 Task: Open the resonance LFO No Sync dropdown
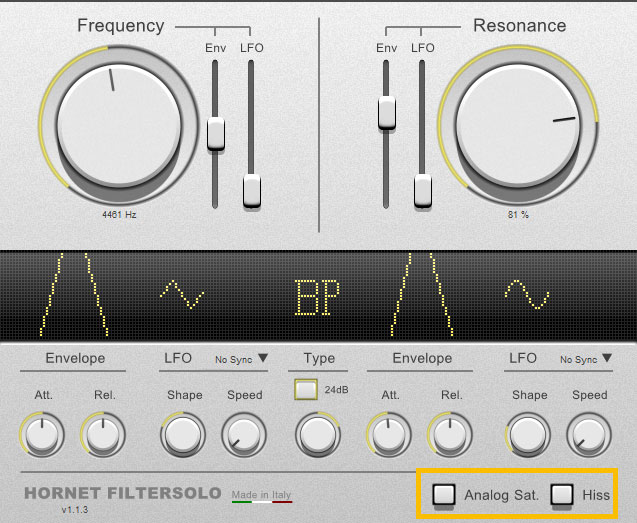click(x=585, y=358)
